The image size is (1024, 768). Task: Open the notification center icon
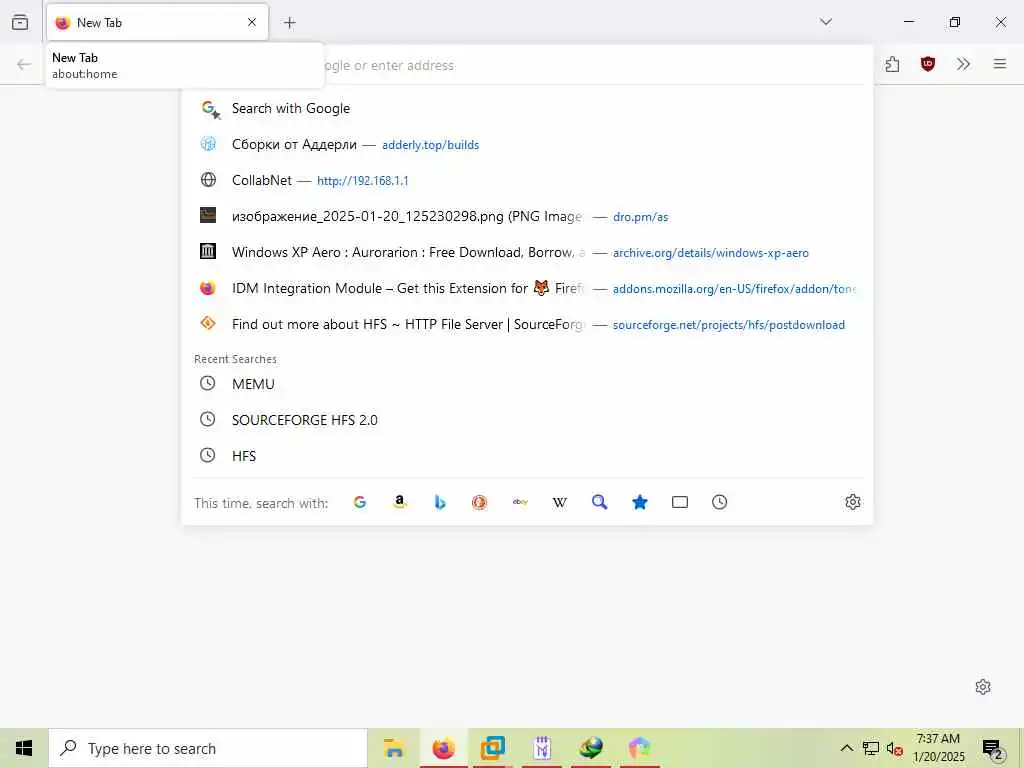[x=993, y=748]
